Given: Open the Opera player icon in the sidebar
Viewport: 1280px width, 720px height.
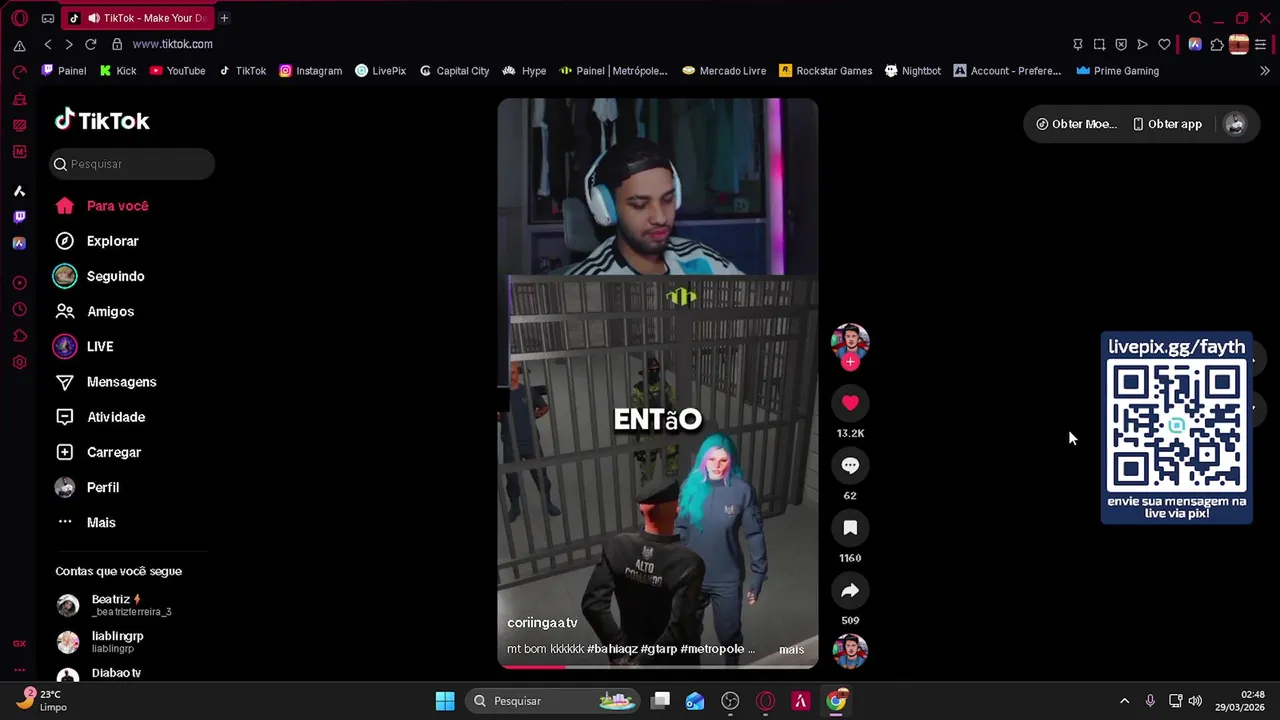Looking at the screenshot, I should pyautogui.click(x=19, y=283).
